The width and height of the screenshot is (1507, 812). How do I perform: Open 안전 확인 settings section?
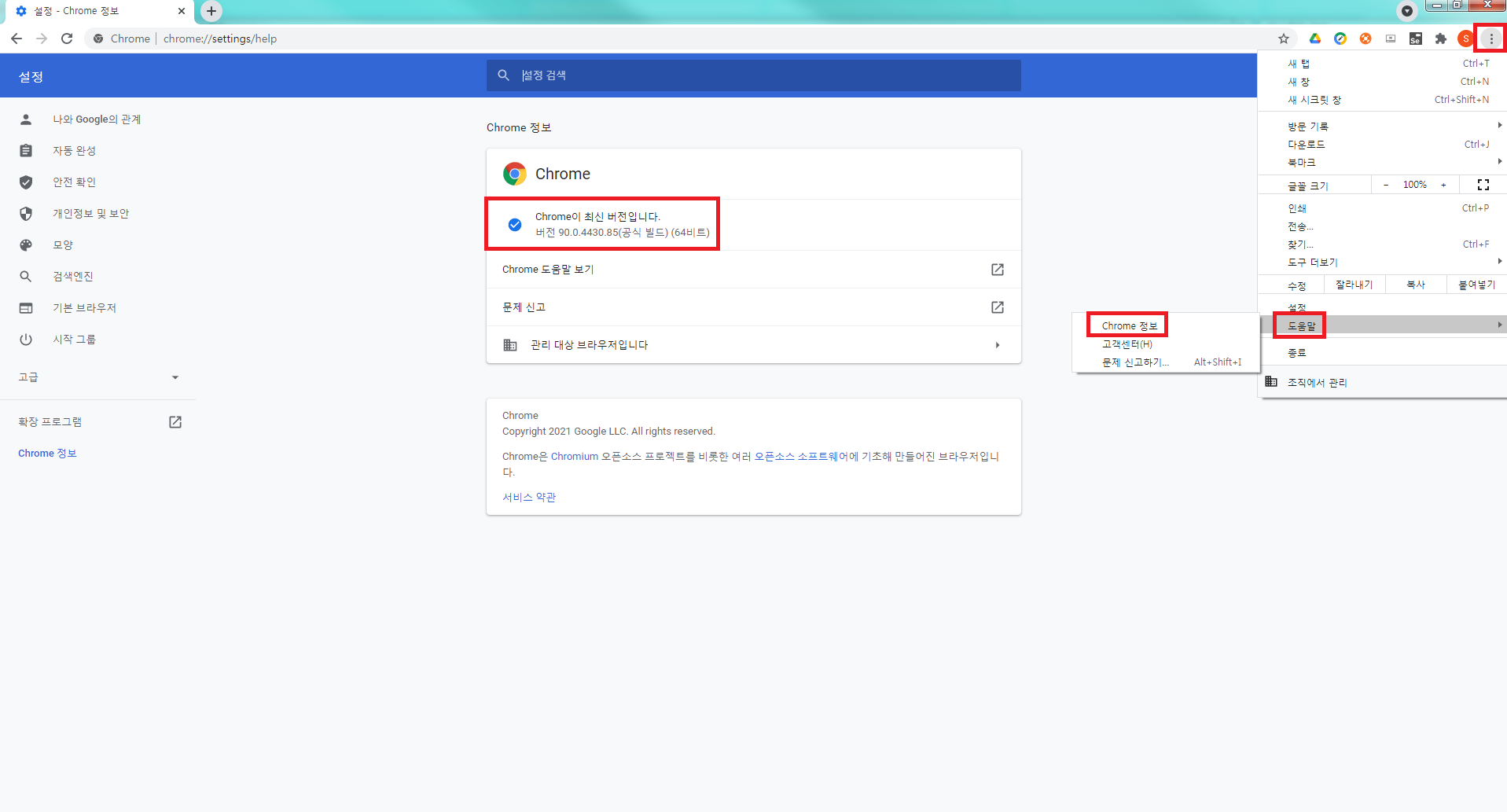click(x=97, y=182)
